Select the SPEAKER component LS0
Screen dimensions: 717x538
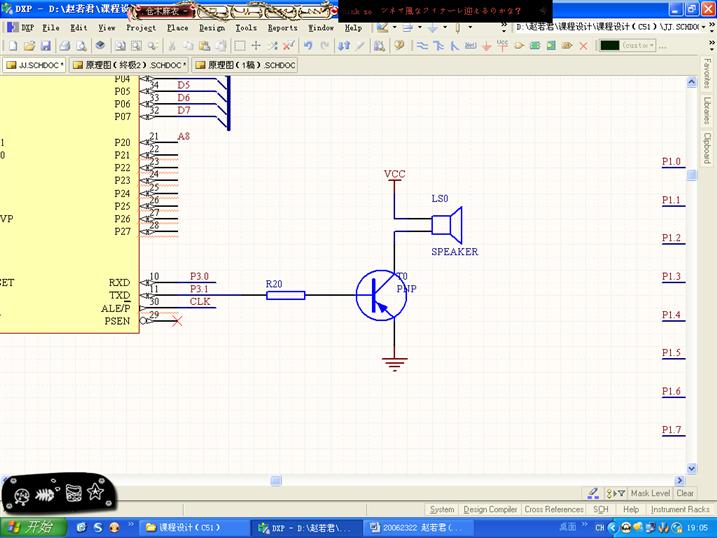pyautogui.click(x=447, y=225)
